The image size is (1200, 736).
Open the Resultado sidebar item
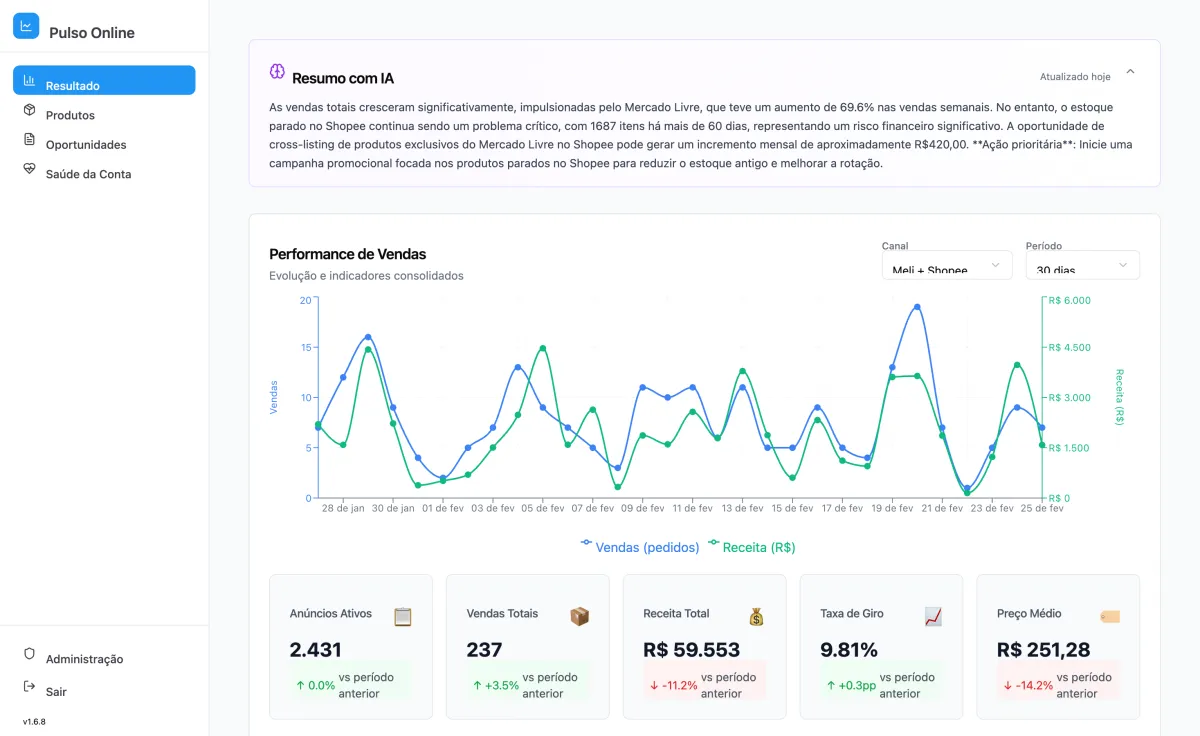pyautogui.click(x=104, y=80)
